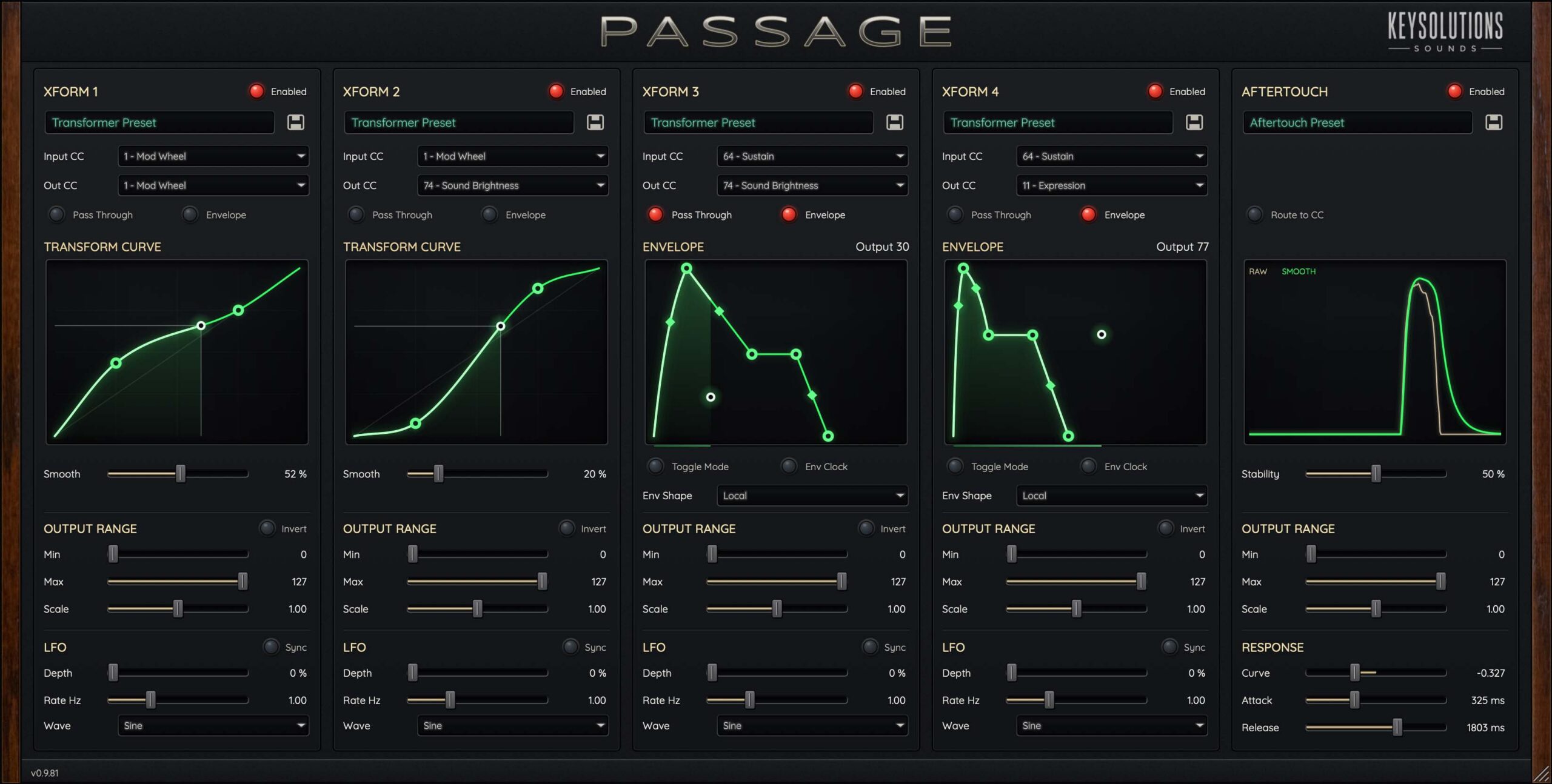Turn off Pass Through in XFORM 3
This screenshot has height=784, width=1552.
[655, 214]
